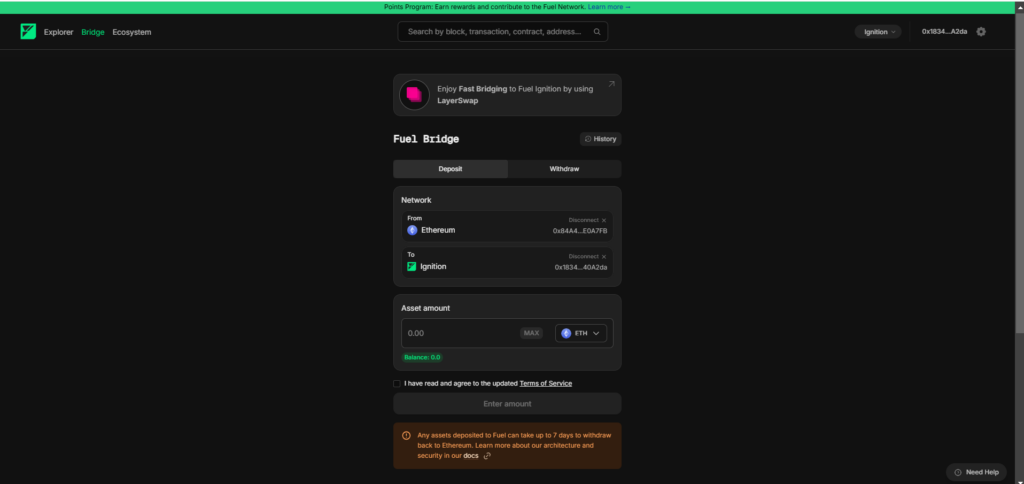Open the 0x1834...A2da wallet account menu
This screenshot has width=1024, height=484.
click(944, 32)
